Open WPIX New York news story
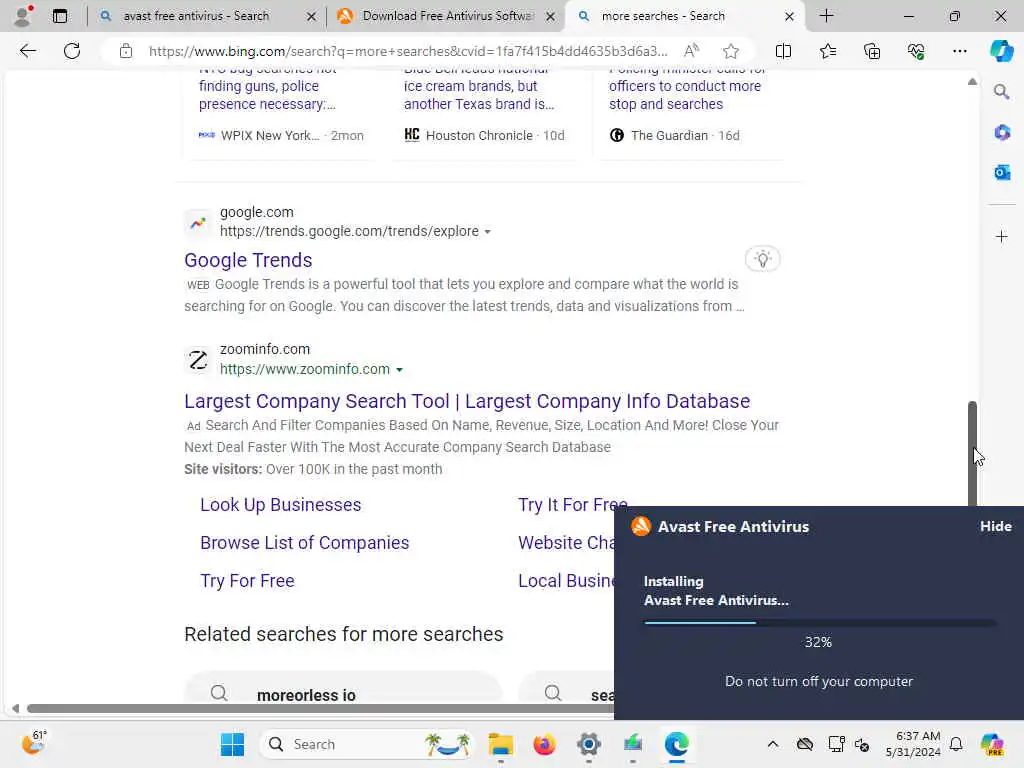1024x768 pixels. 268,95
